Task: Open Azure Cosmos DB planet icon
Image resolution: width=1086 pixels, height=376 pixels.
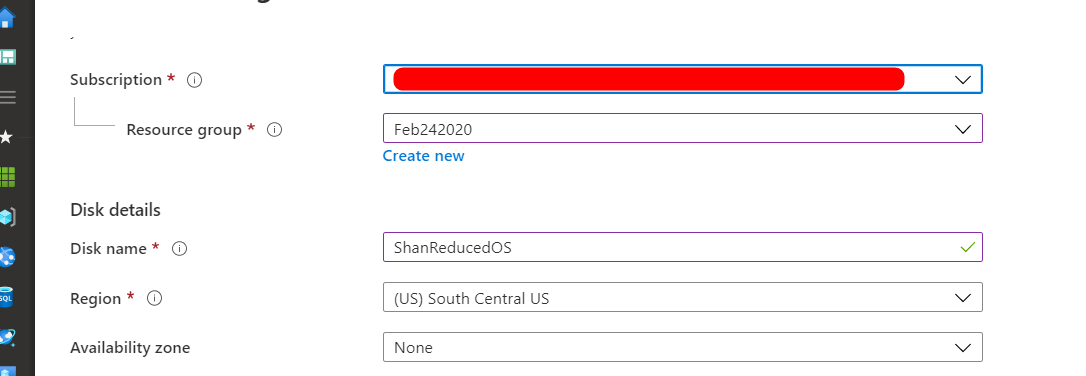Action: pyautogui.click(x=8, y=337)
